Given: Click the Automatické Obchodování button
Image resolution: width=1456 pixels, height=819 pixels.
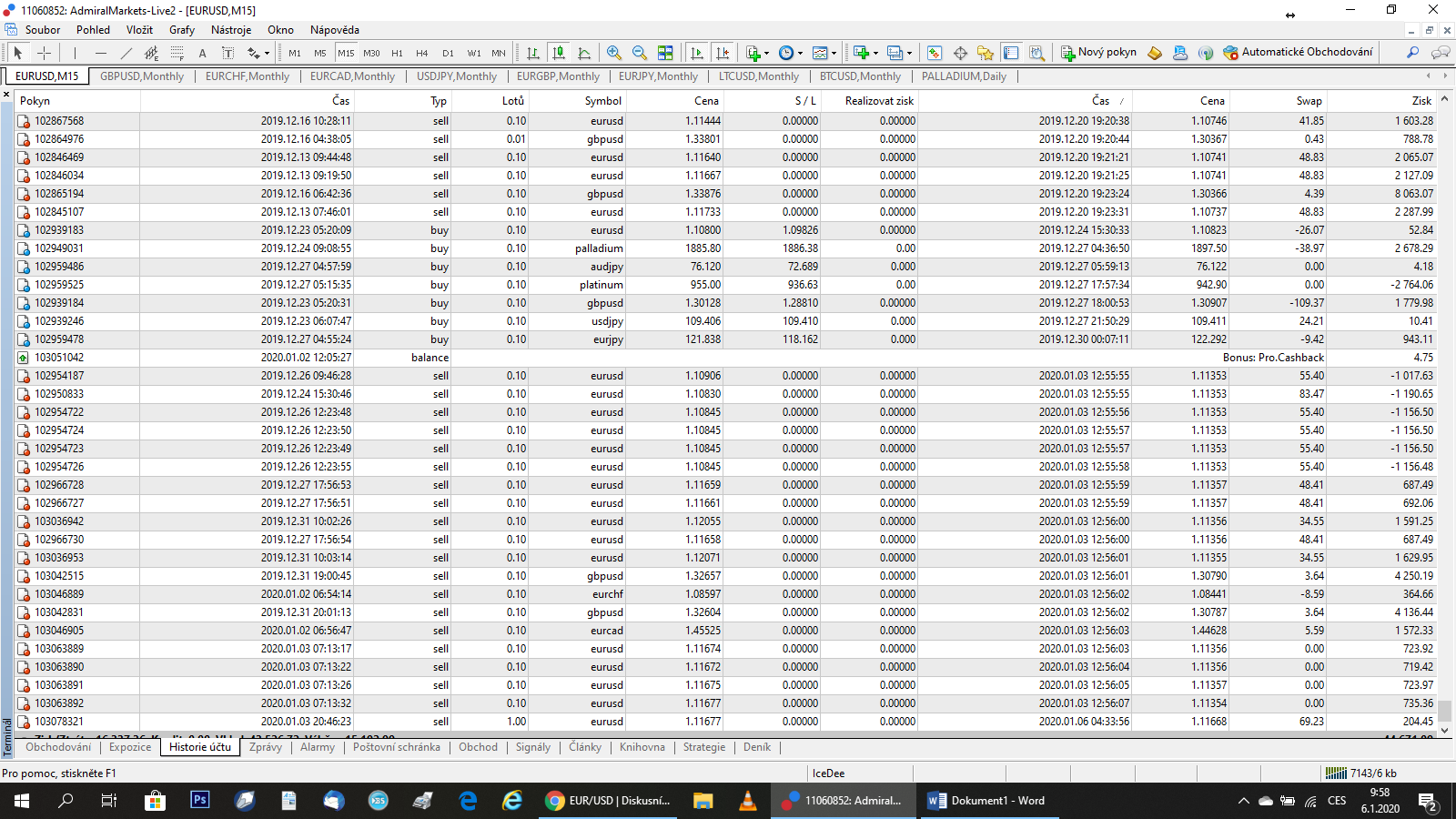Looking at the screenshot, I should coord(1298,53).
